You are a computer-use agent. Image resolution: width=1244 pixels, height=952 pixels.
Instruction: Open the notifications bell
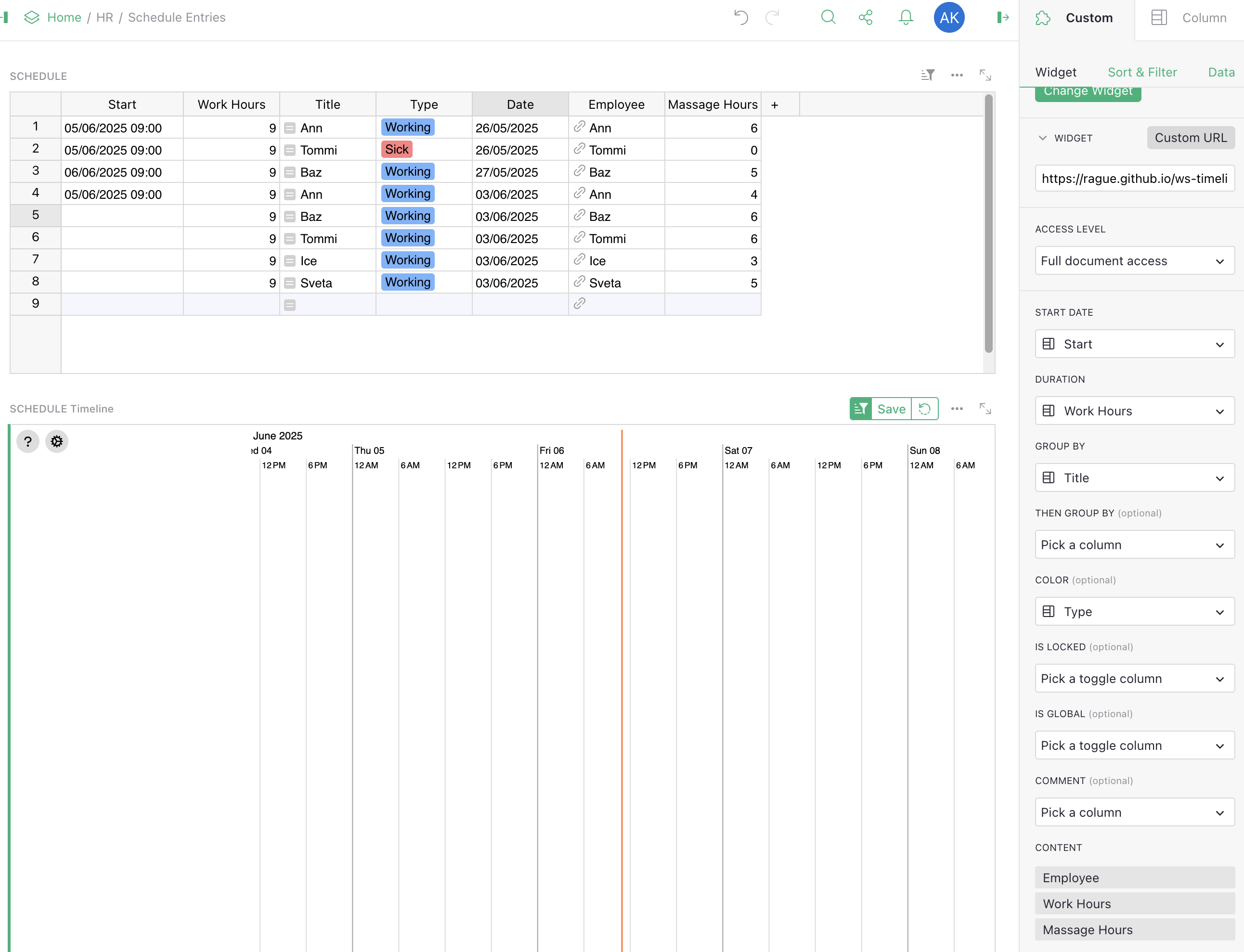click(906, 17)
